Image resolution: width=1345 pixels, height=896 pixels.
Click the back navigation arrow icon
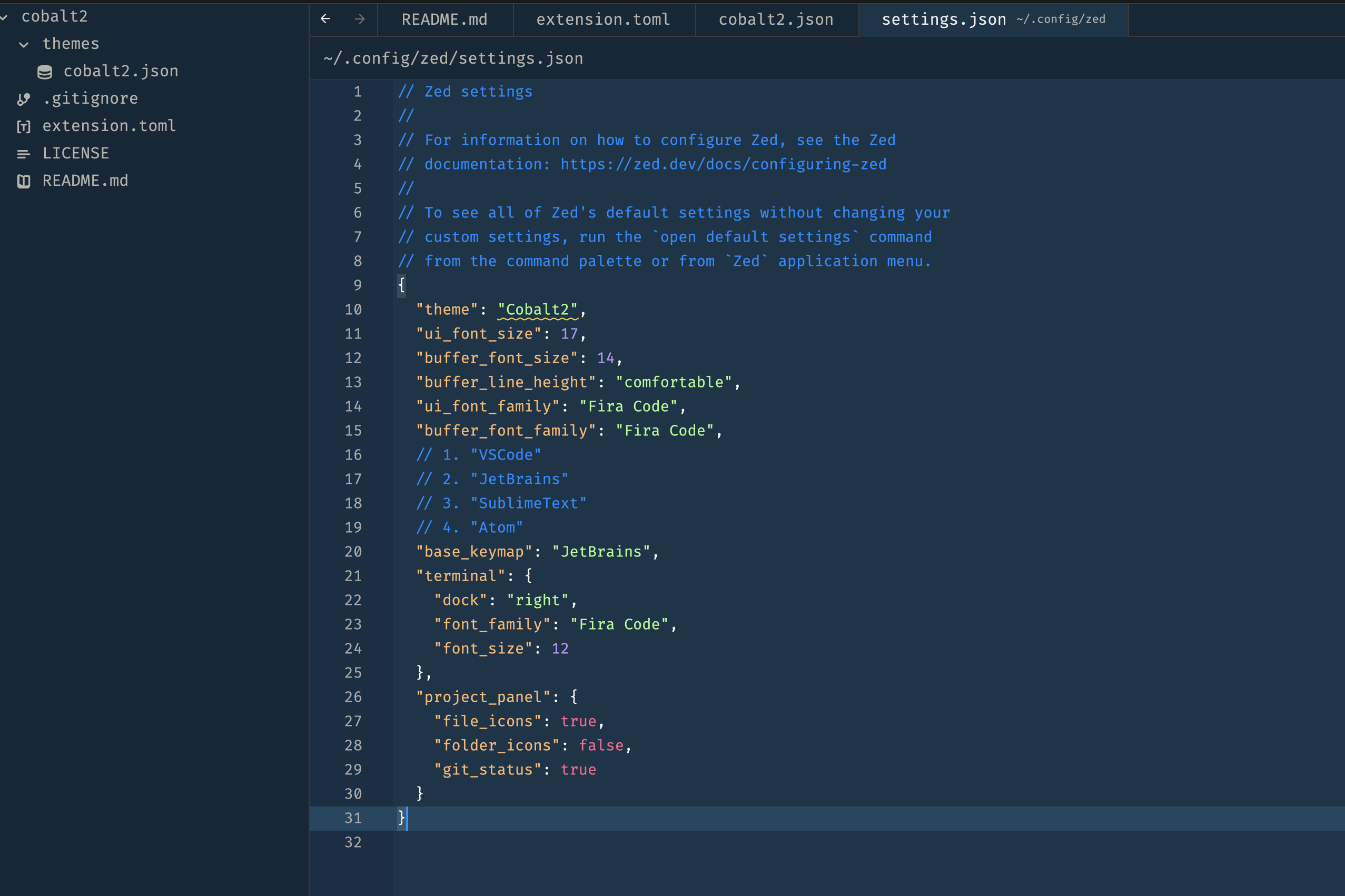click(325, 19)
